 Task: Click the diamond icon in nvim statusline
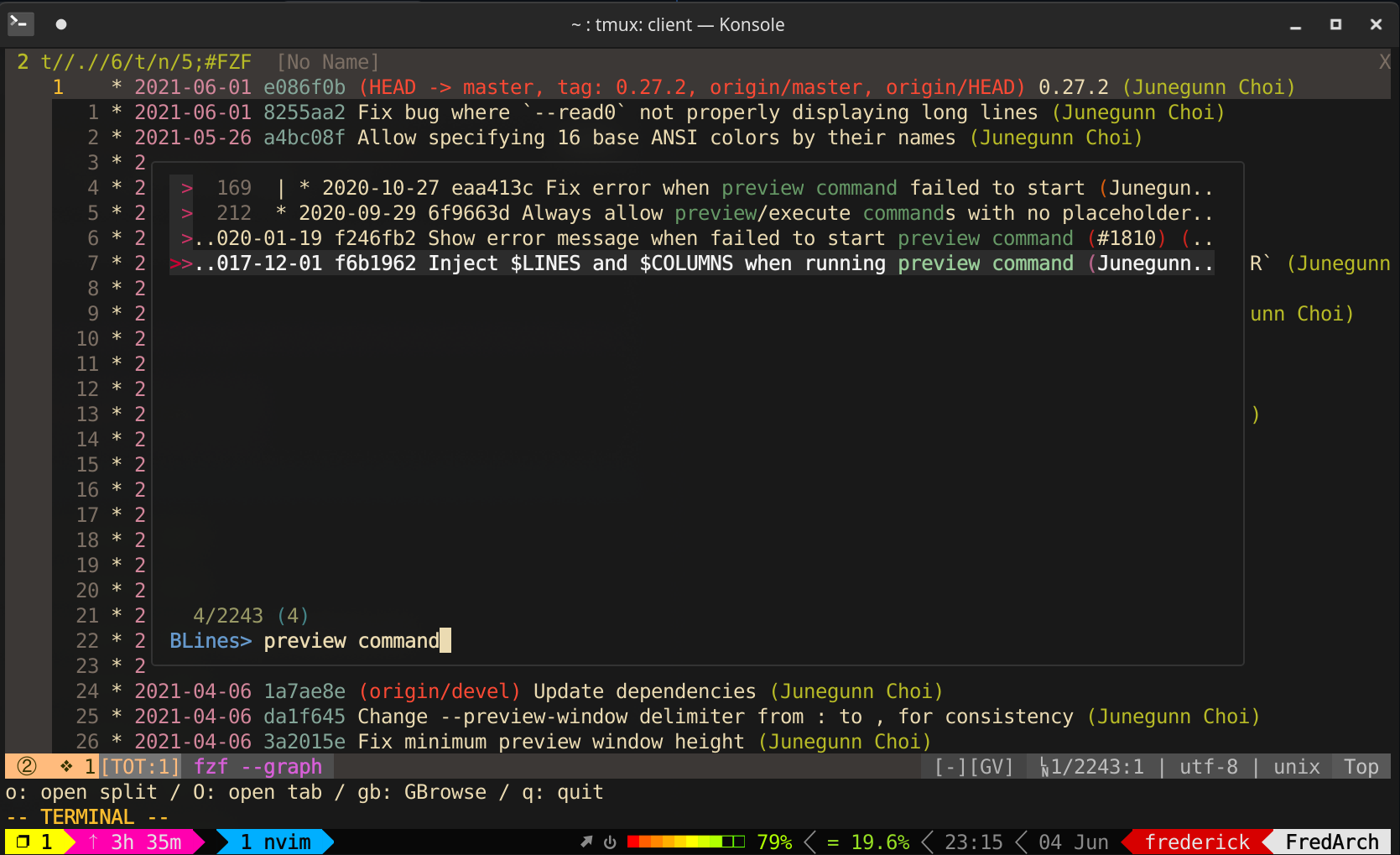tap(65, 766)
